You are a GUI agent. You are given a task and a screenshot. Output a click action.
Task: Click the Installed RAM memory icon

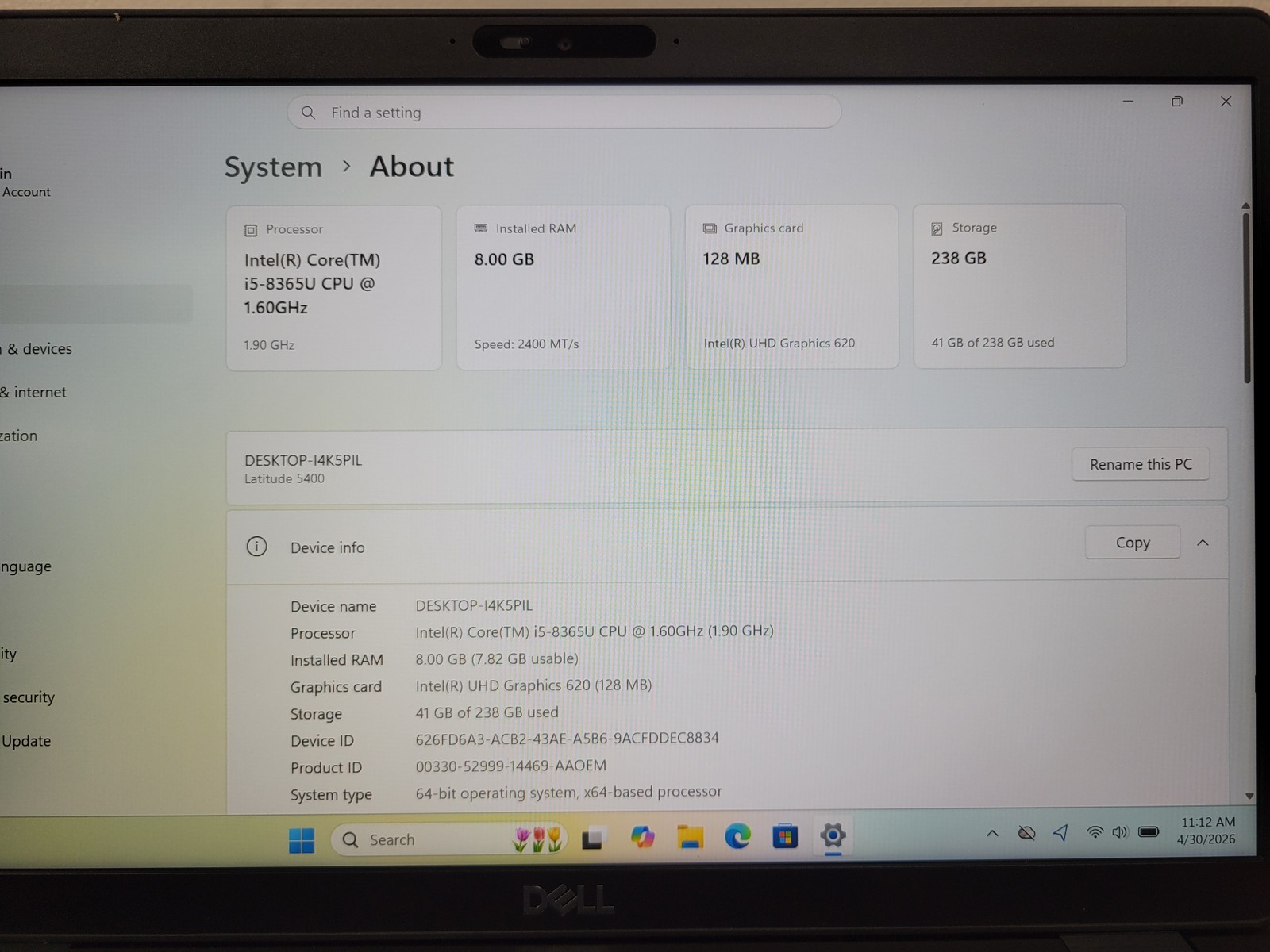click(480, 228)
